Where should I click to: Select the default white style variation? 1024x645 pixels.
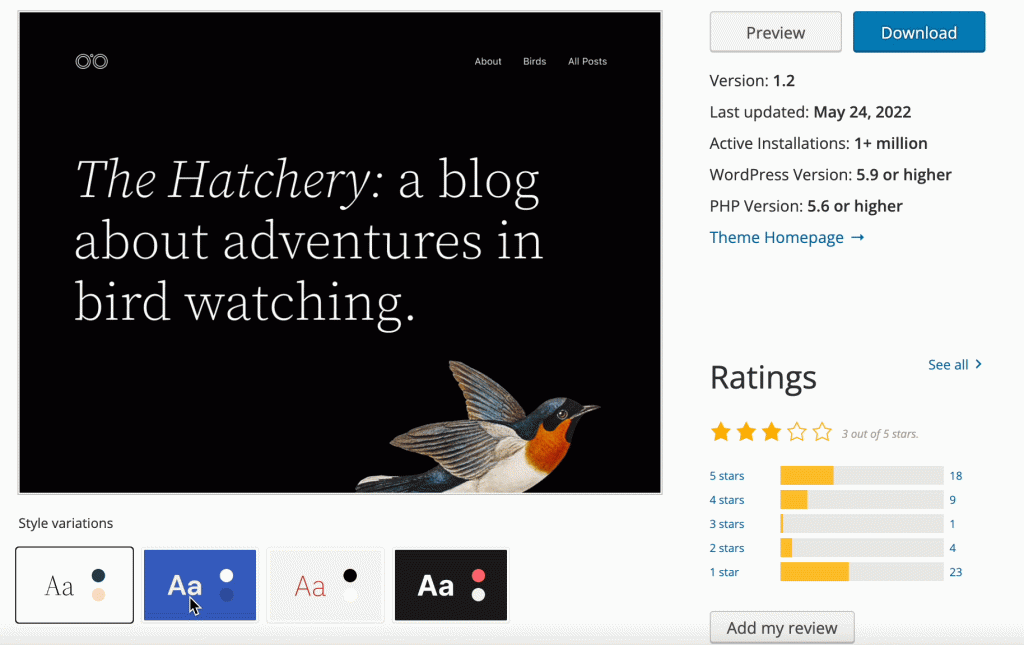point(75,585)
